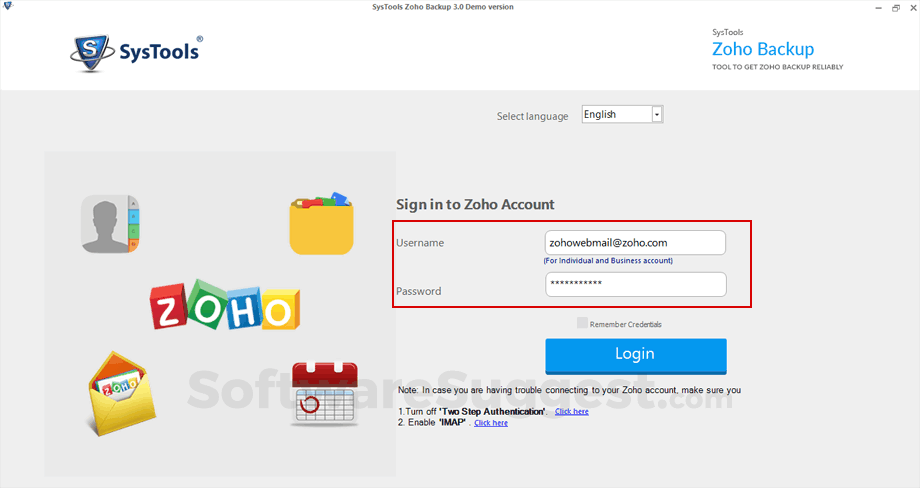Image resolution: width=920 pixels, height=488 pixels.
Task: Click 'For Individual and Business account' note
Action: coord(608,260)
